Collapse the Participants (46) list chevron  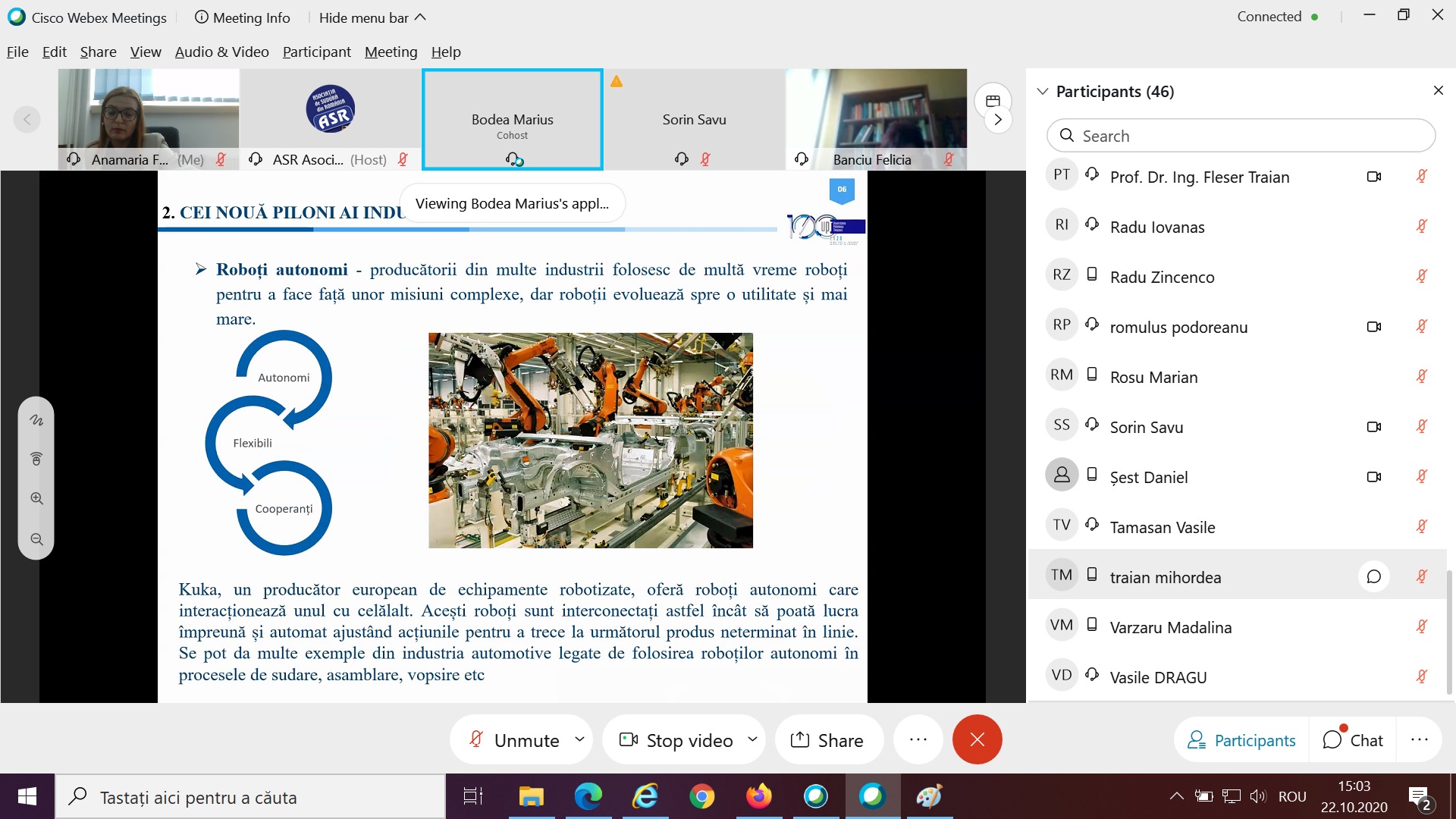(x=1043, y=91)
